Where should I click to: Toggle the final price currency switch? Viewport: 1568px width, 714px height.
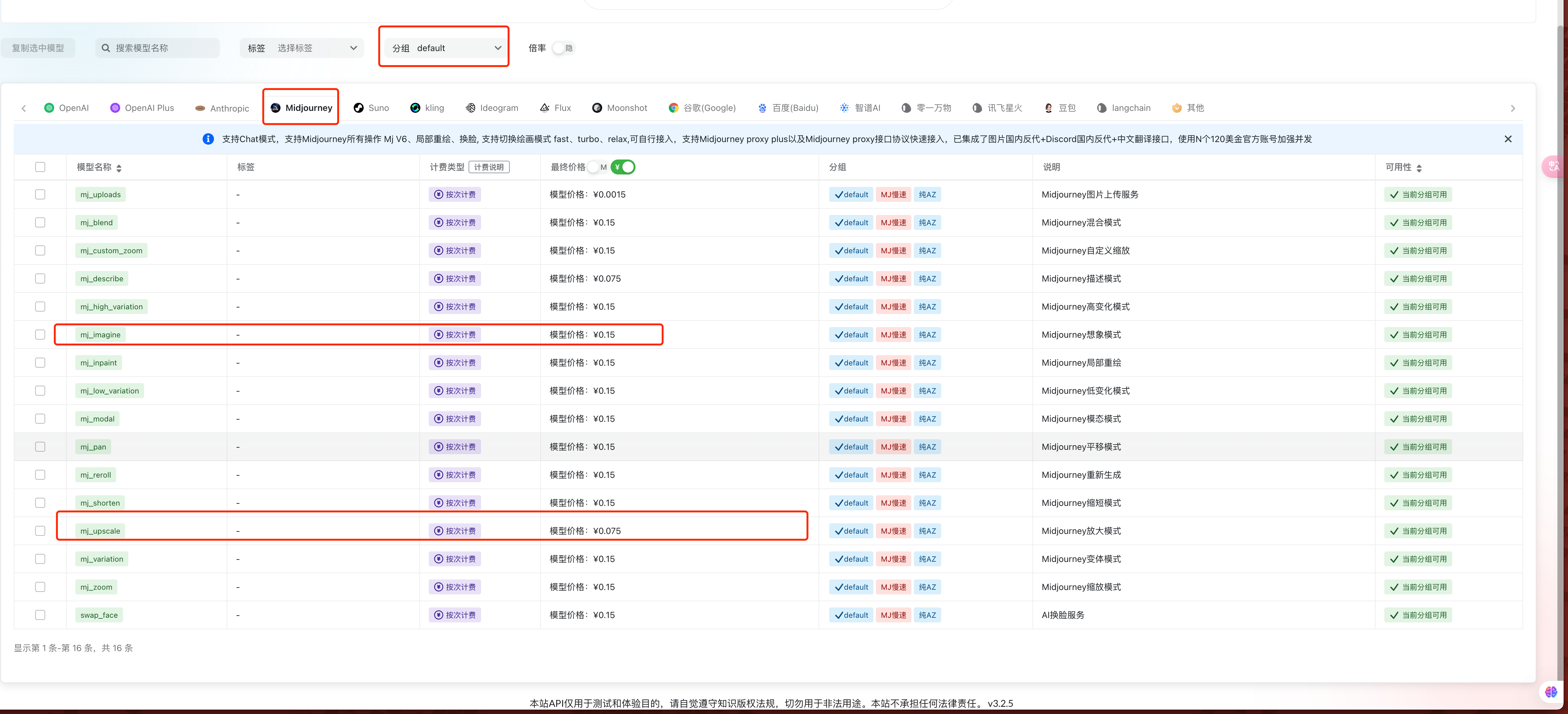[623, 167]
